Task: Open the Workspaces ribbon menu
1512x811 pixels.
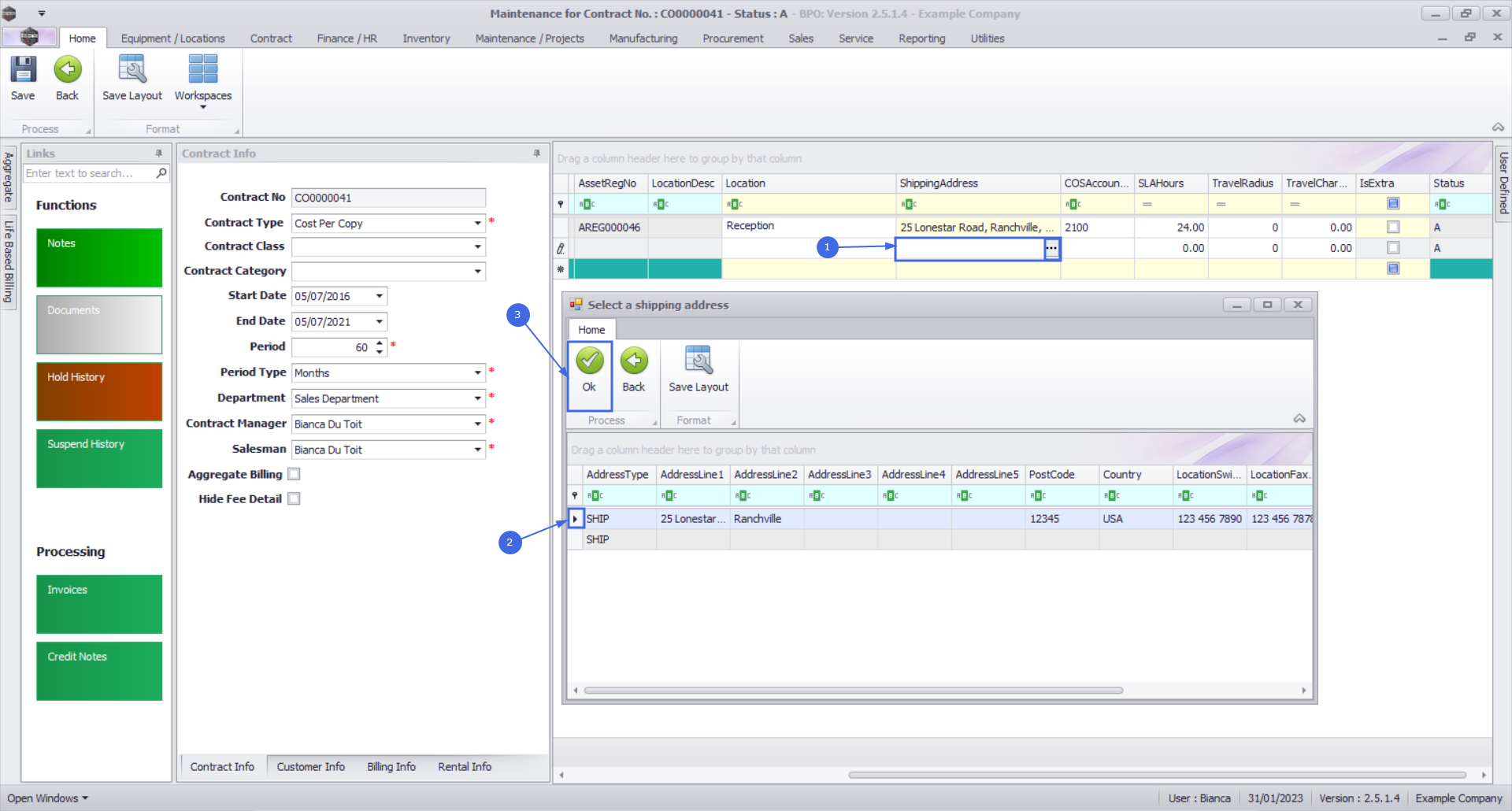Action: pos(203,81)
